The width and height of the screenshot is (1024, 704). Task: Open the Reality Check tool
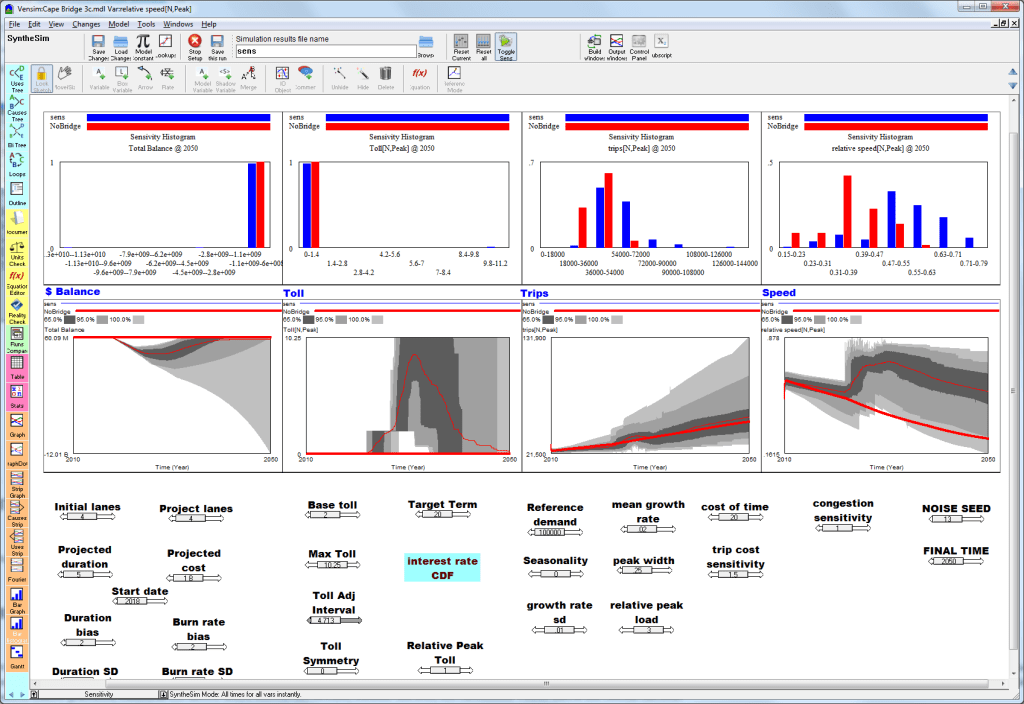coord(17,312)
